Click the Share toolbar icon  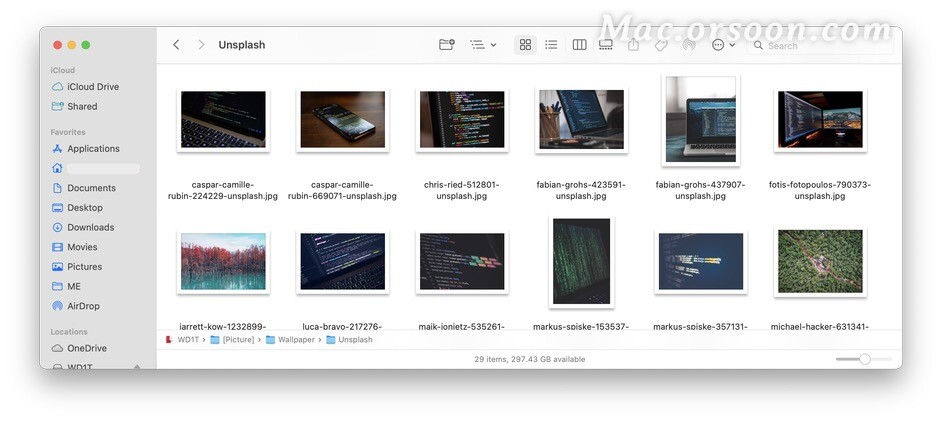[x=633, y=44]
